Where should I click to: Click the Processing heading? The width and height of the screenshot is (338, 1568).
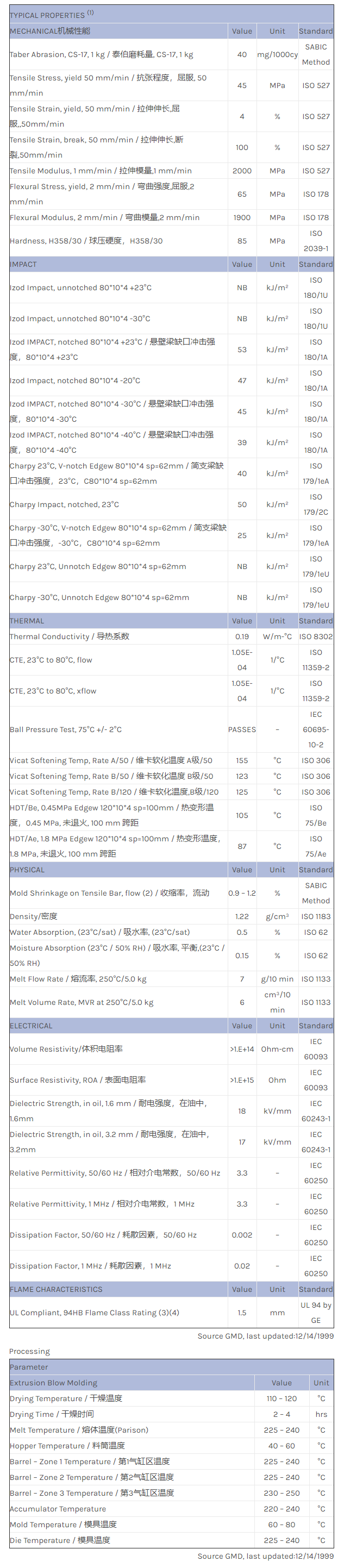pos(29,1351)
